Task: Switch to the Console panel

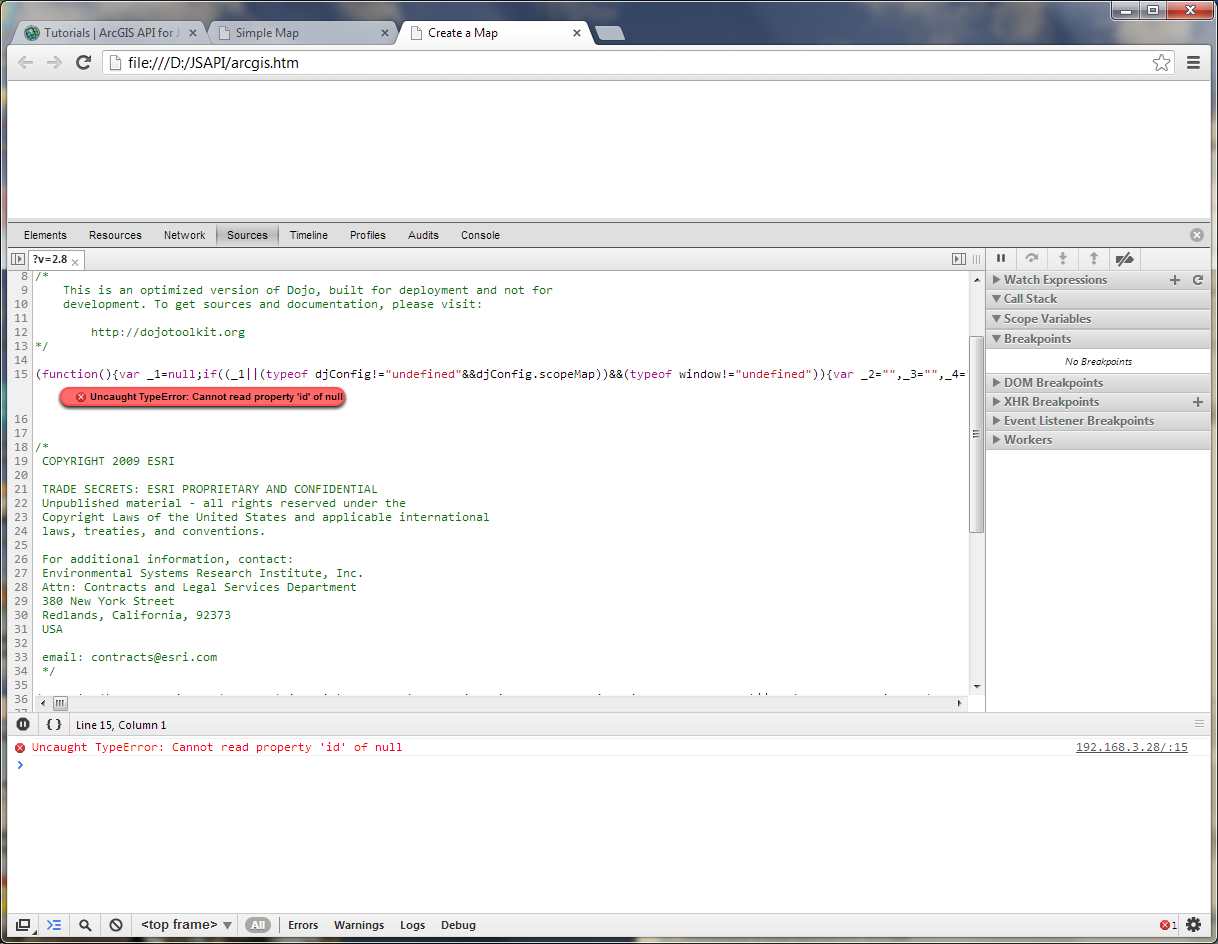Action: coord(480,235)
